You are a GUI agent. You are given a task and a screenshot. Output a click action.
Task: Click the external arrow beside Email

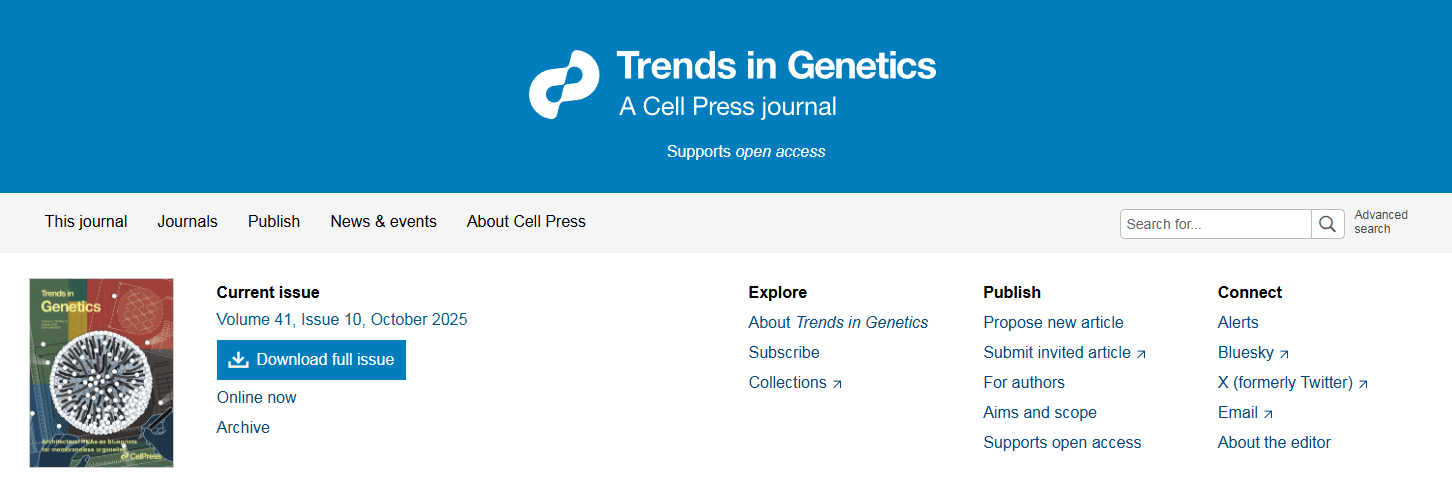(x=1268, y=414)
